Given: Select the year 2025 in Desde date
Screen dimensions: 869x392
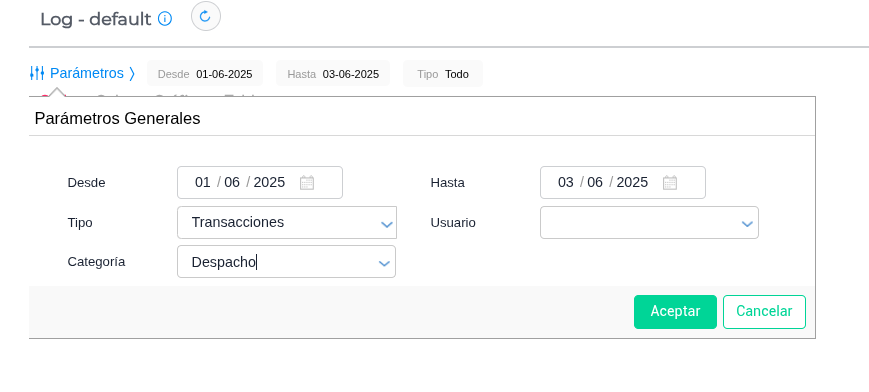Looking at the screenshot, I should pos(269,182).
